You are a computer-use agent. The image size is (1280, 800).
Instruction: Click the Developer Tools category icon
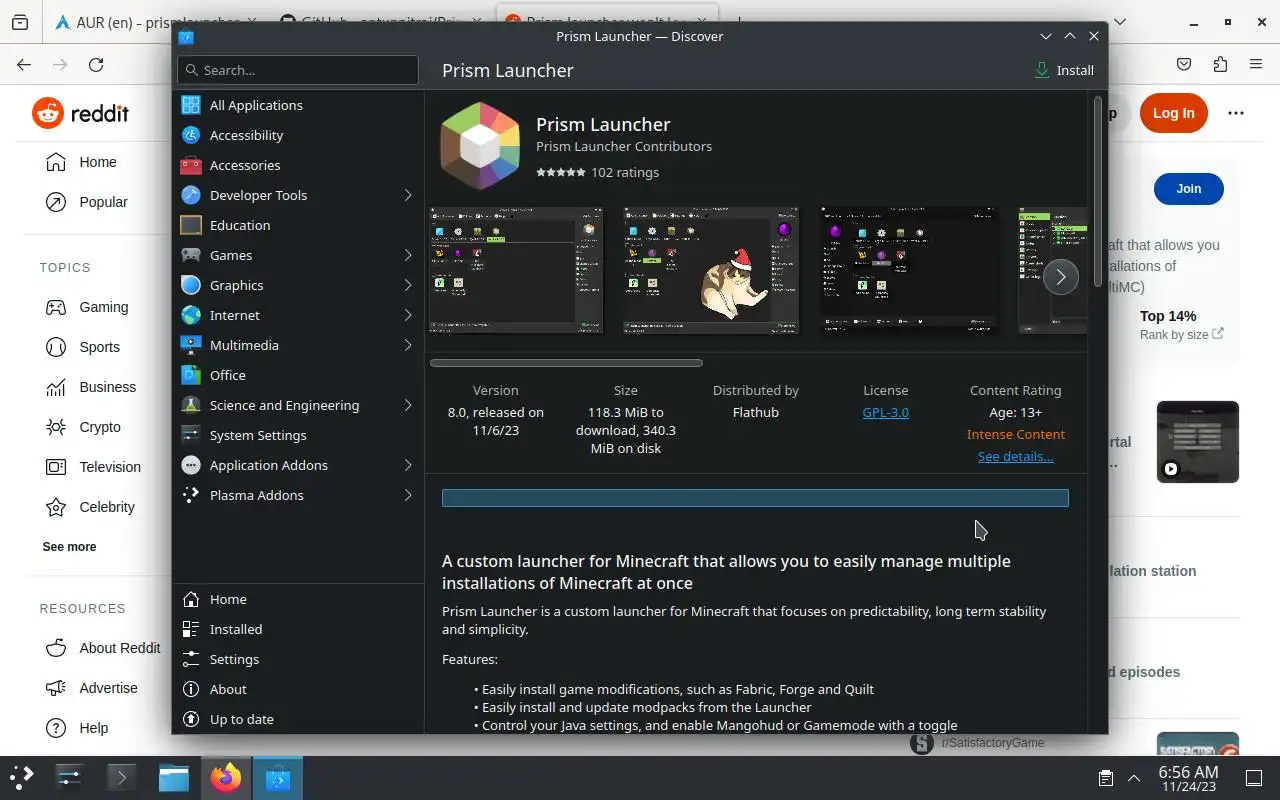tap(191, 195)
